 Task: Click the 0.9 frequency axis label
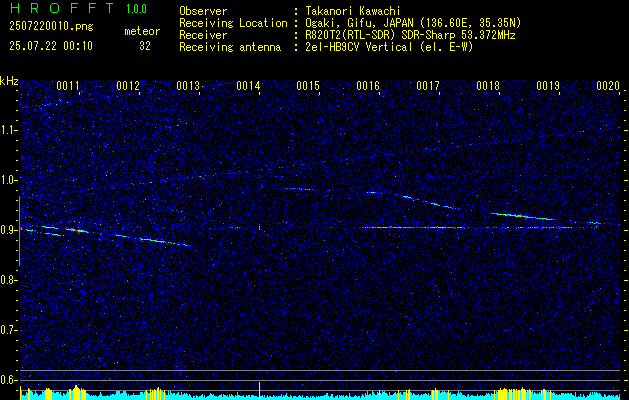tap(8, 230)
